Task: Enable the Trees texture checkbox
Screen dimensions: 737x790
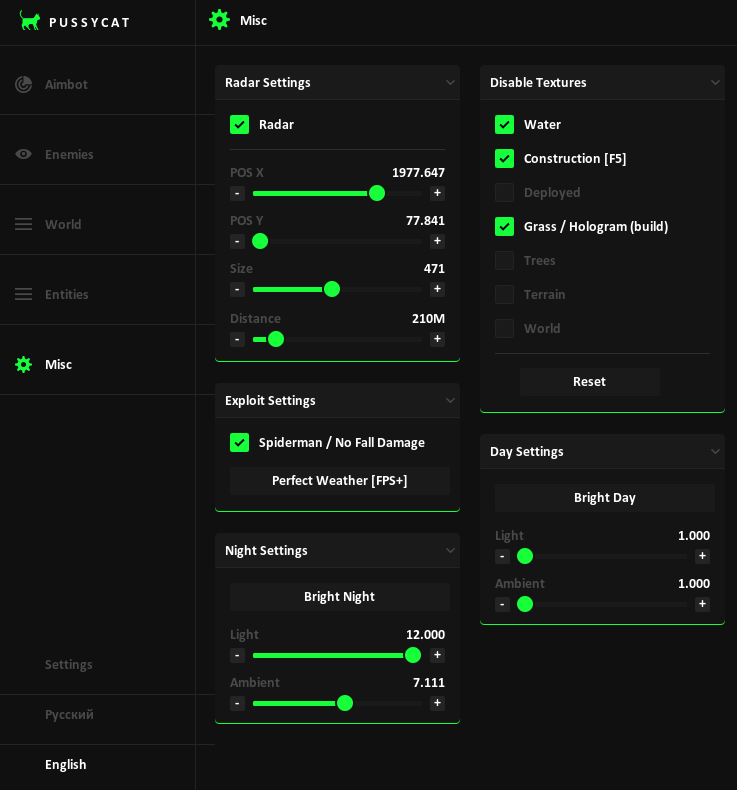Action: coord(504,260)
